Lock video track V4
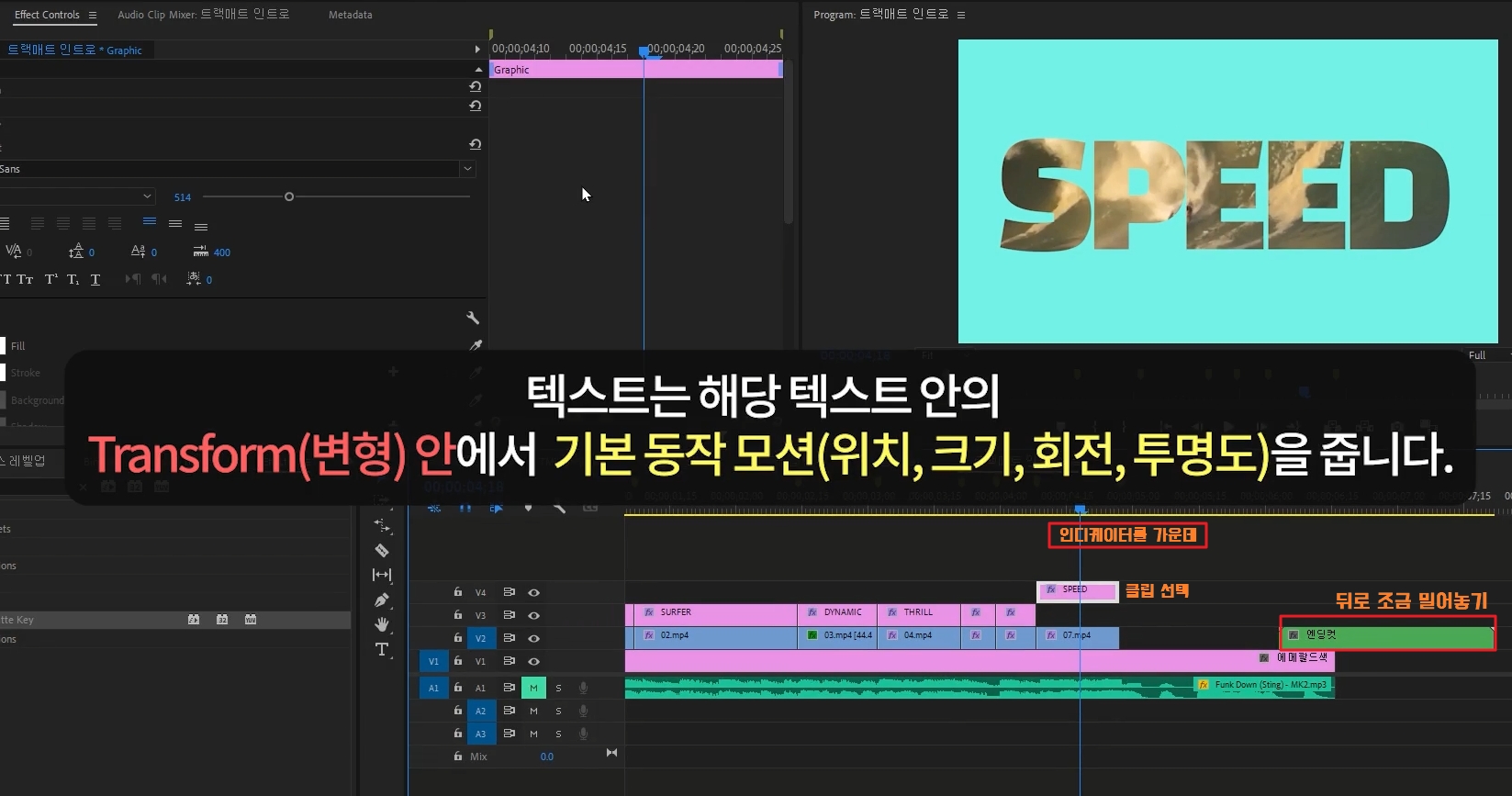 (457, 592)
